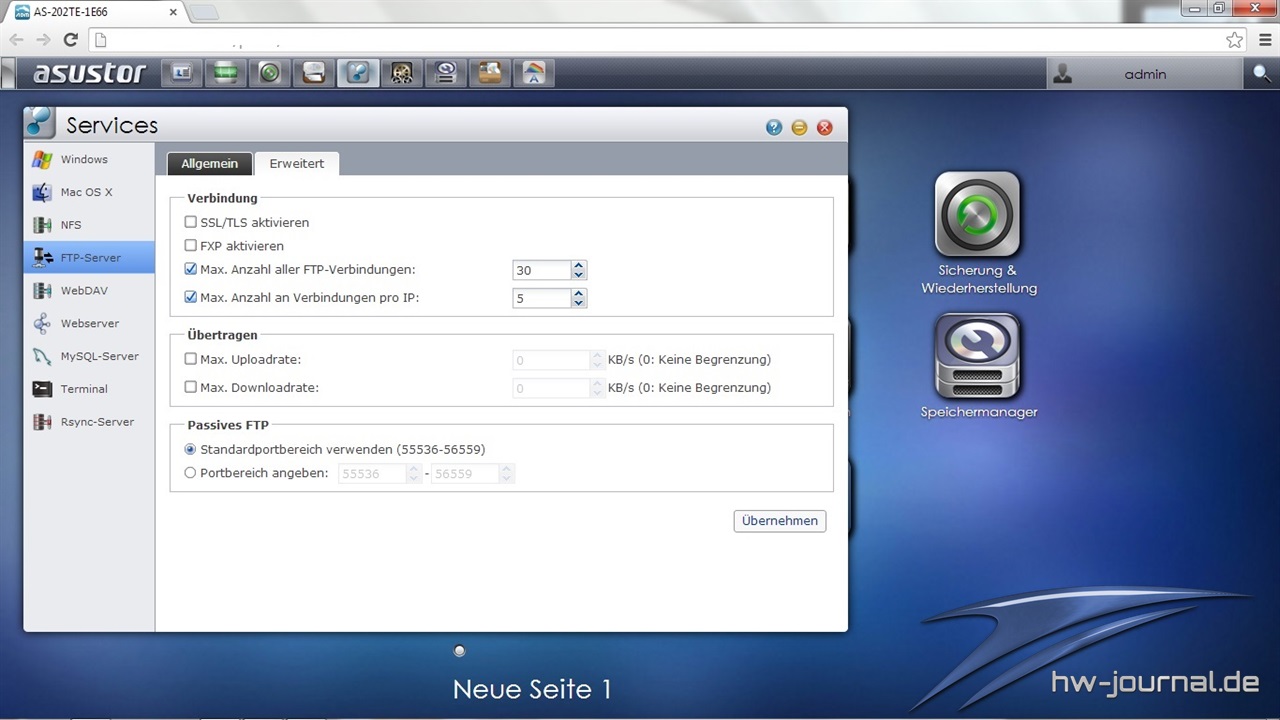Close the Services window red button
The image size is (1280, 720).
coord(825,127)
